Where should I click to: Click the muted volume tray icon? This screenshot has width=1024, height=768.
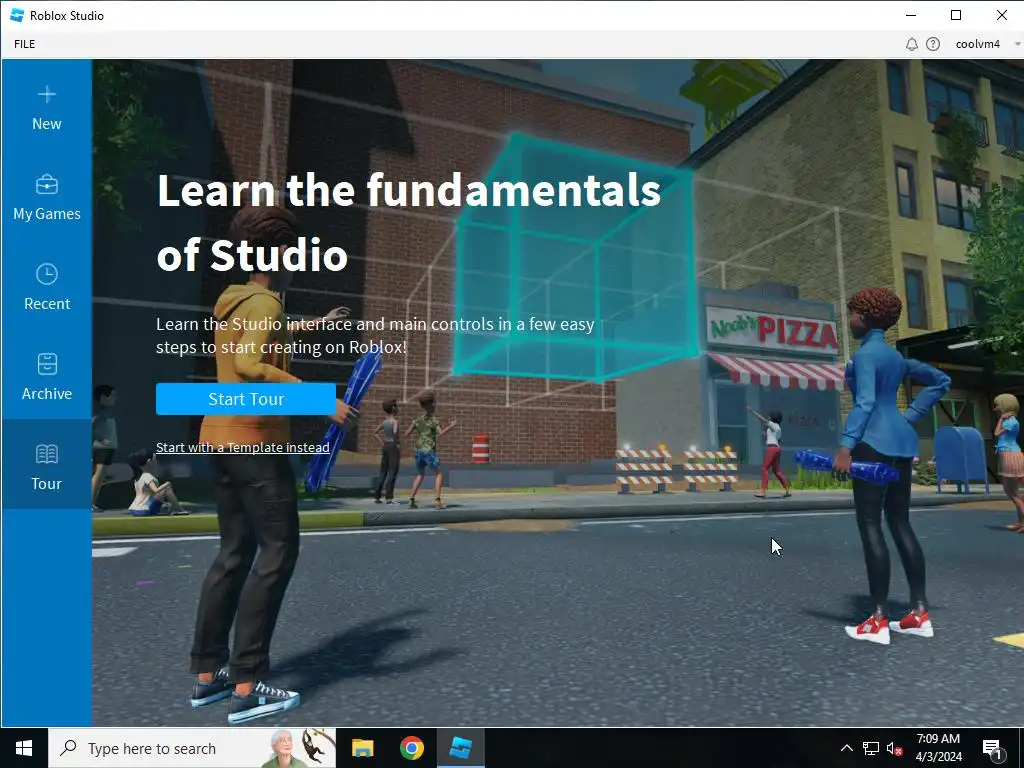pos(895,748)
